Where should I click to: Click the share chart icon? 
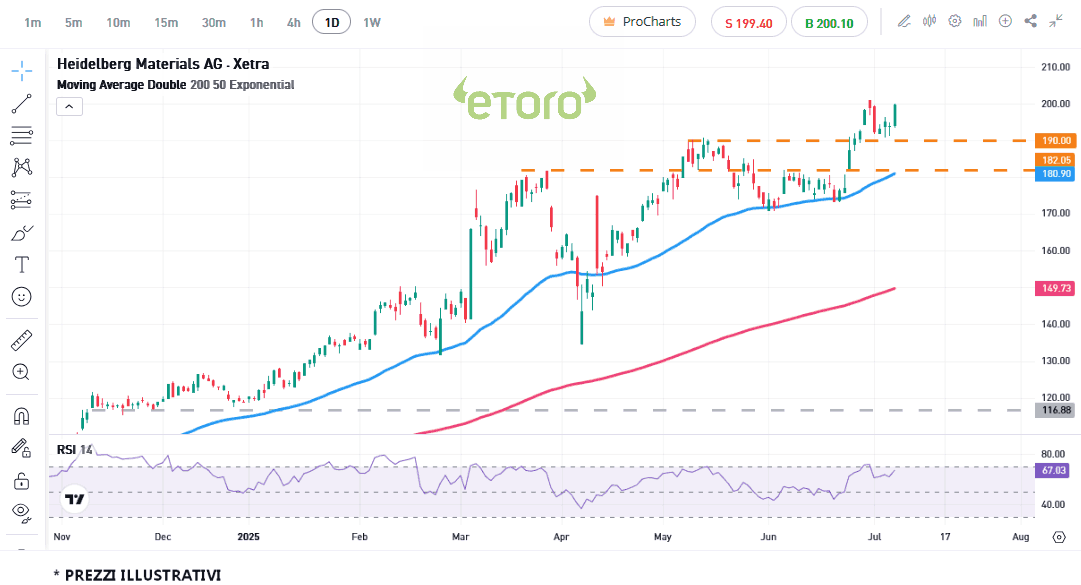coord(1031,21)
